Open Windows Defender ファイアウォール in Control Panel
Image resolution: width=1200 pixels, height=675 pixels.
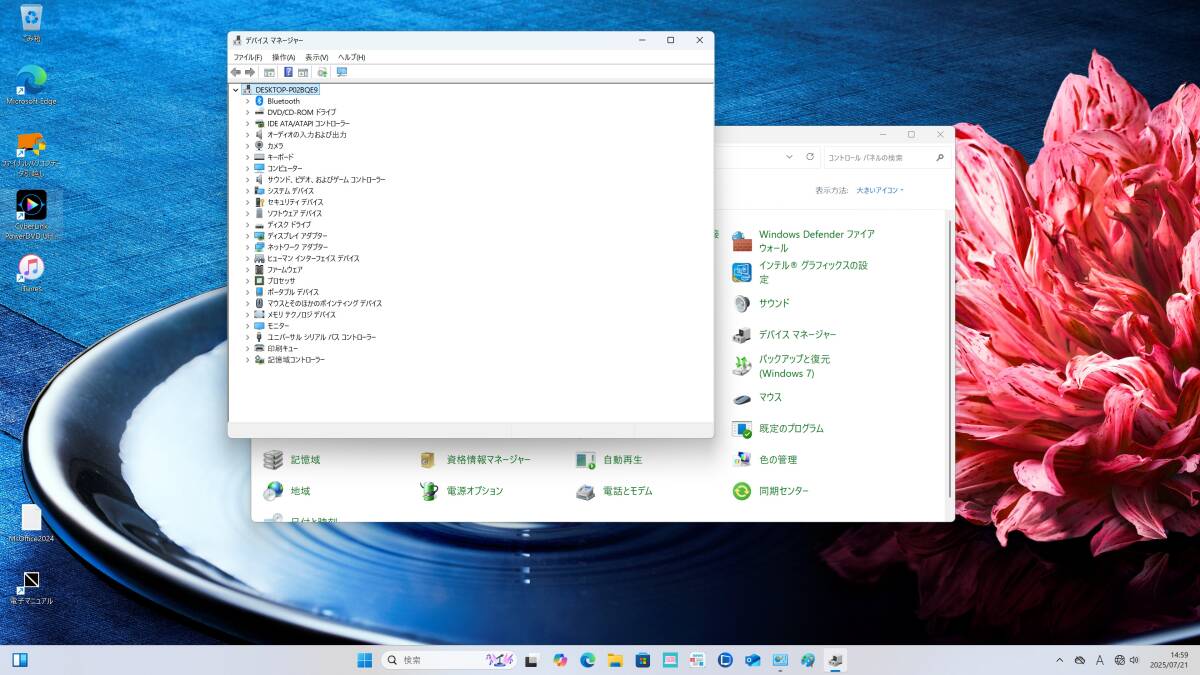tap(816, 241)
